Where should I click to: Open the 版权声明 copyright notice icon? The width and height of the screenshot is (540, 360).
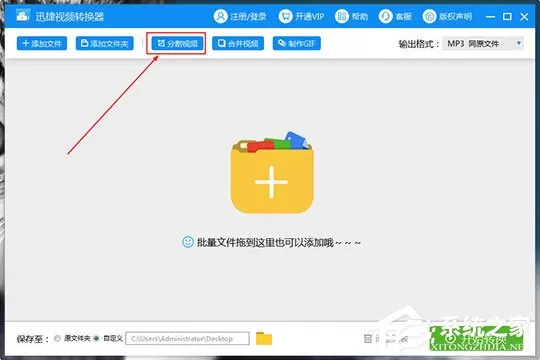[x=429, y=16]
